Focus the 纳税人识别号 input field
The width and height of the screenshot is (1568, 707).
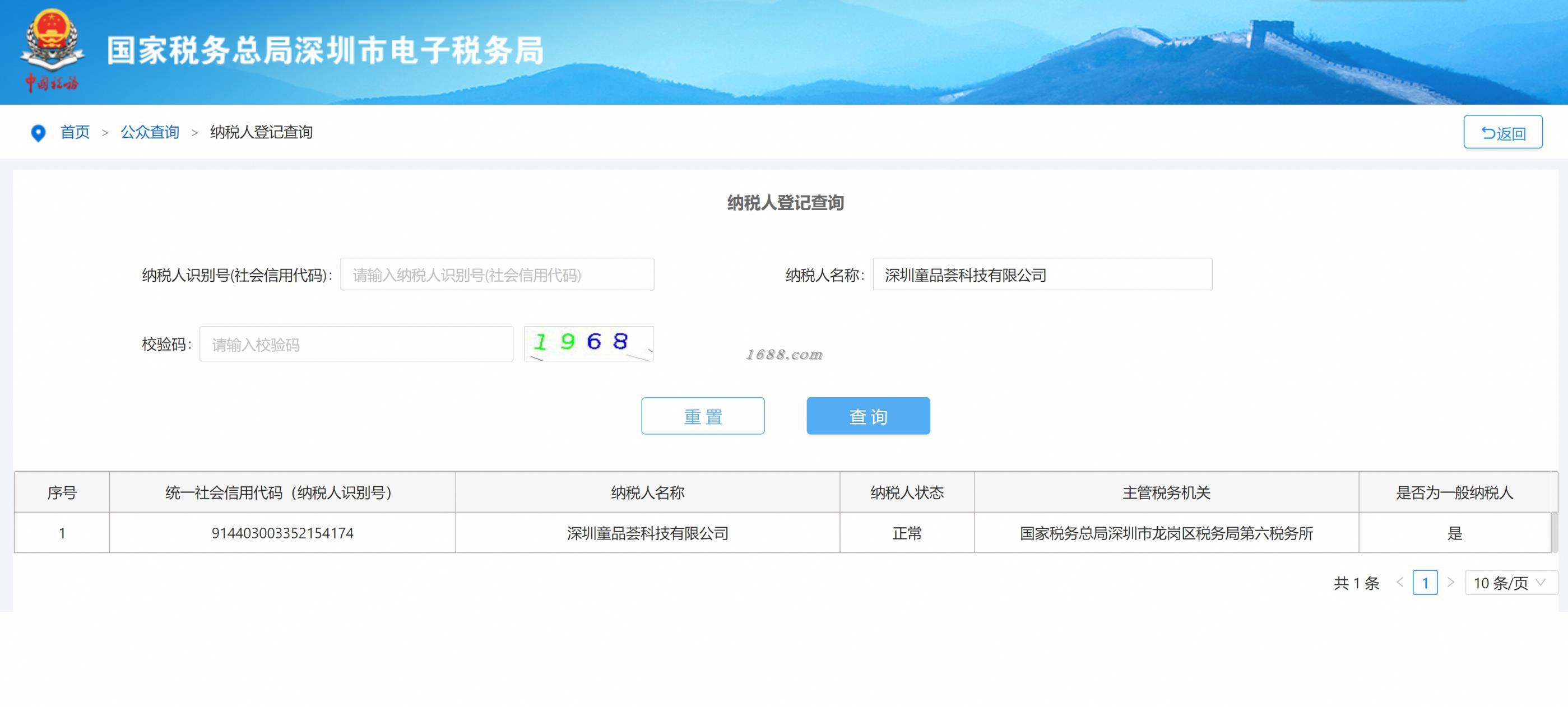pyautogui.click(x=497, y=275)
